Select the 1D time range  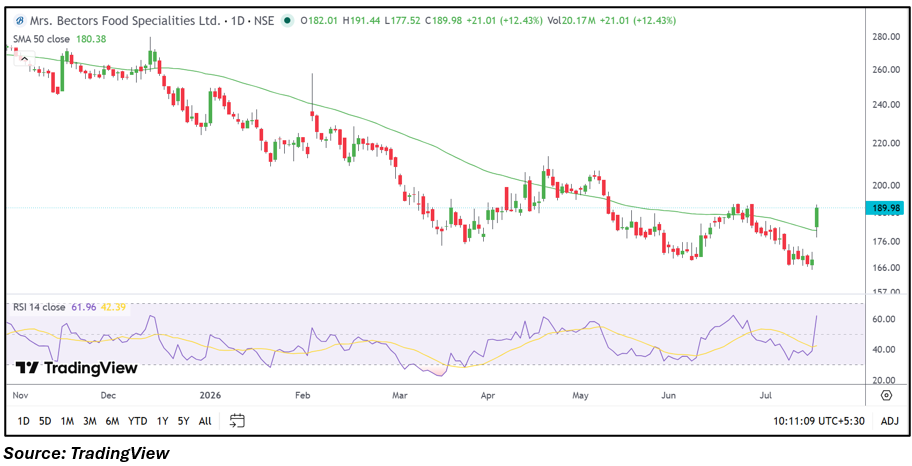(x=23, y=421)
